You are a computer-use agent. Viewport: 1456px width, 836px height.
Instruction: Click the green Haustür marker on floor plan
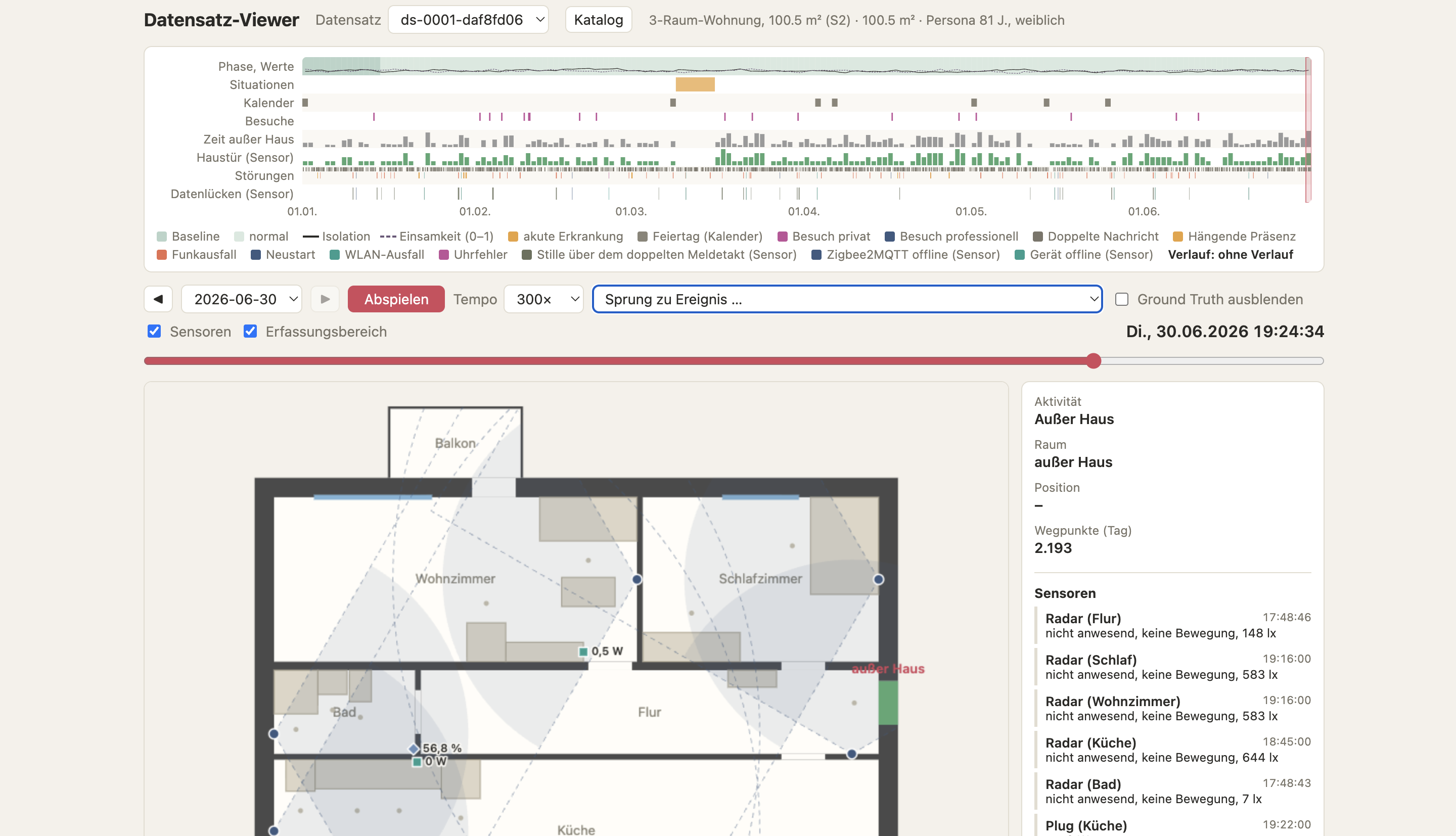click(888, 702)
